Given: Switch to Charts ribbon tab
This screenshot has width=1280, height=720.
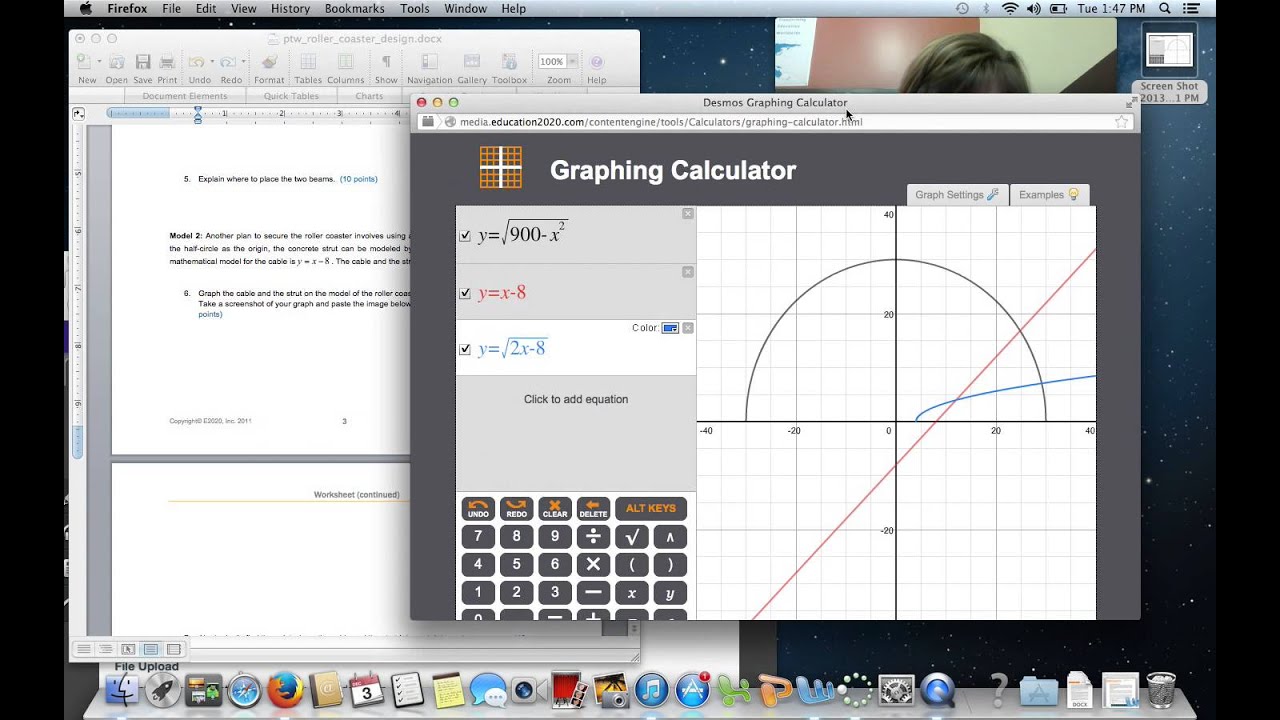Looking at the screenshot, I should tap(369, 96).
